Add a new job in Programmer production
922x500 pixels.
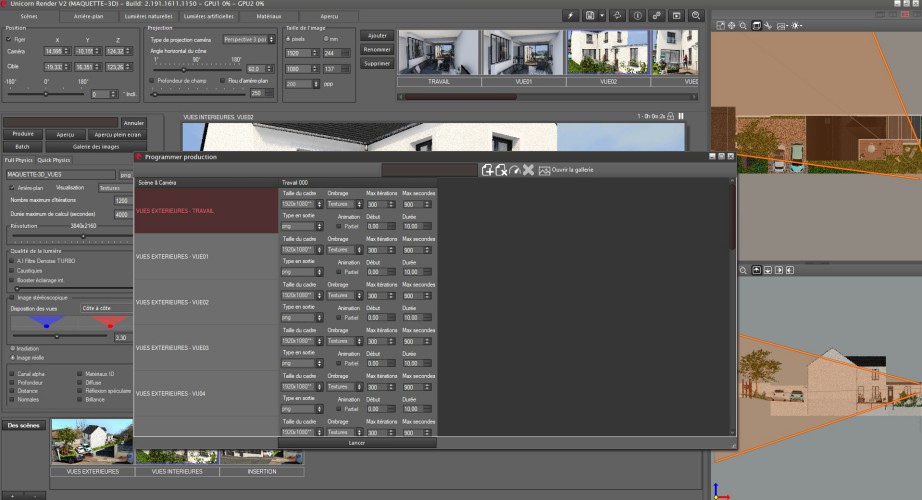[x=488, y=170]
